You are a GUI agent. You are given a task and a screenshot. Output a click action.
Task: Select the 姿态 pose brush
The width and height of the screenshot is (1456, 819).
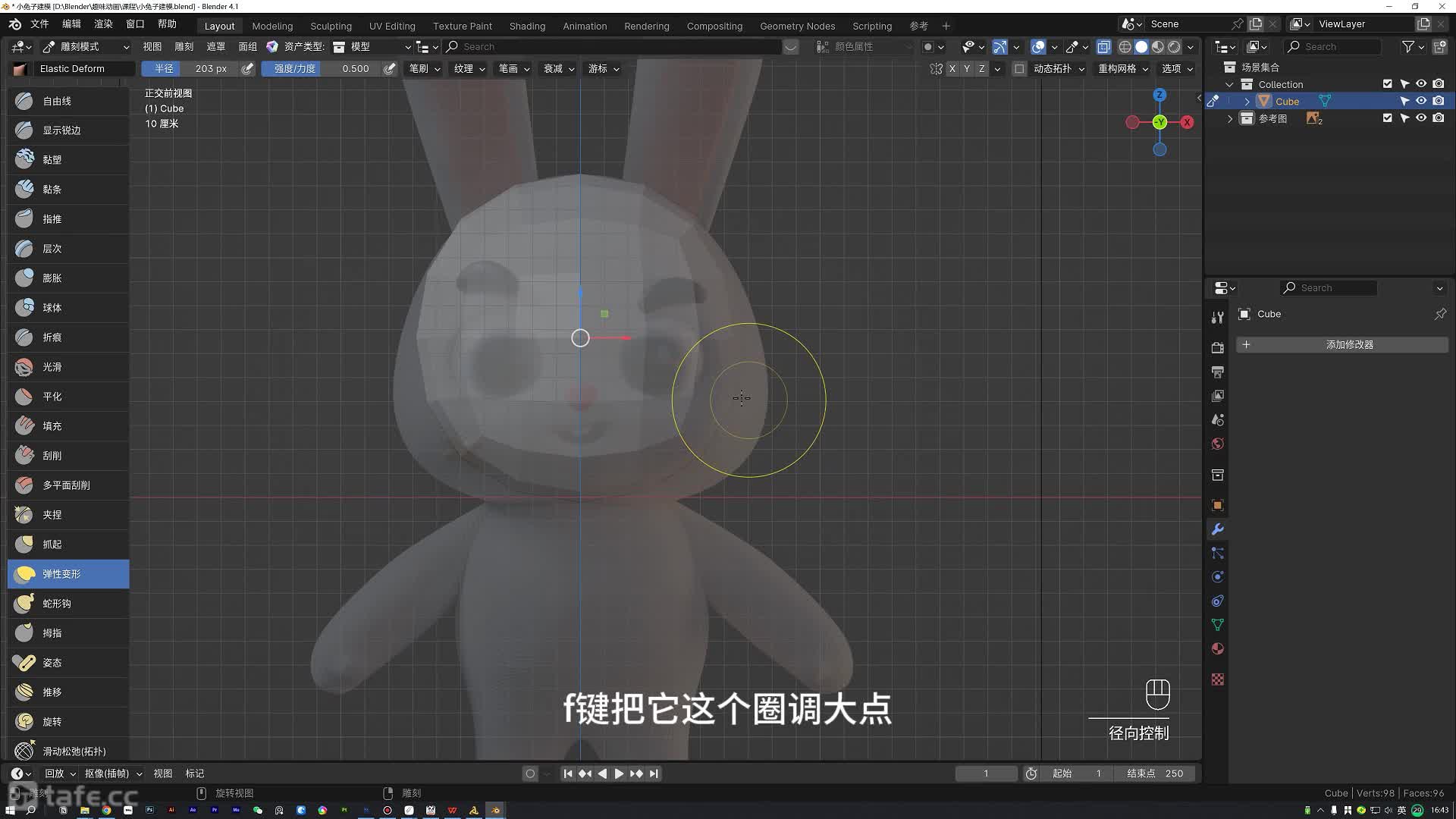point(68,663)
